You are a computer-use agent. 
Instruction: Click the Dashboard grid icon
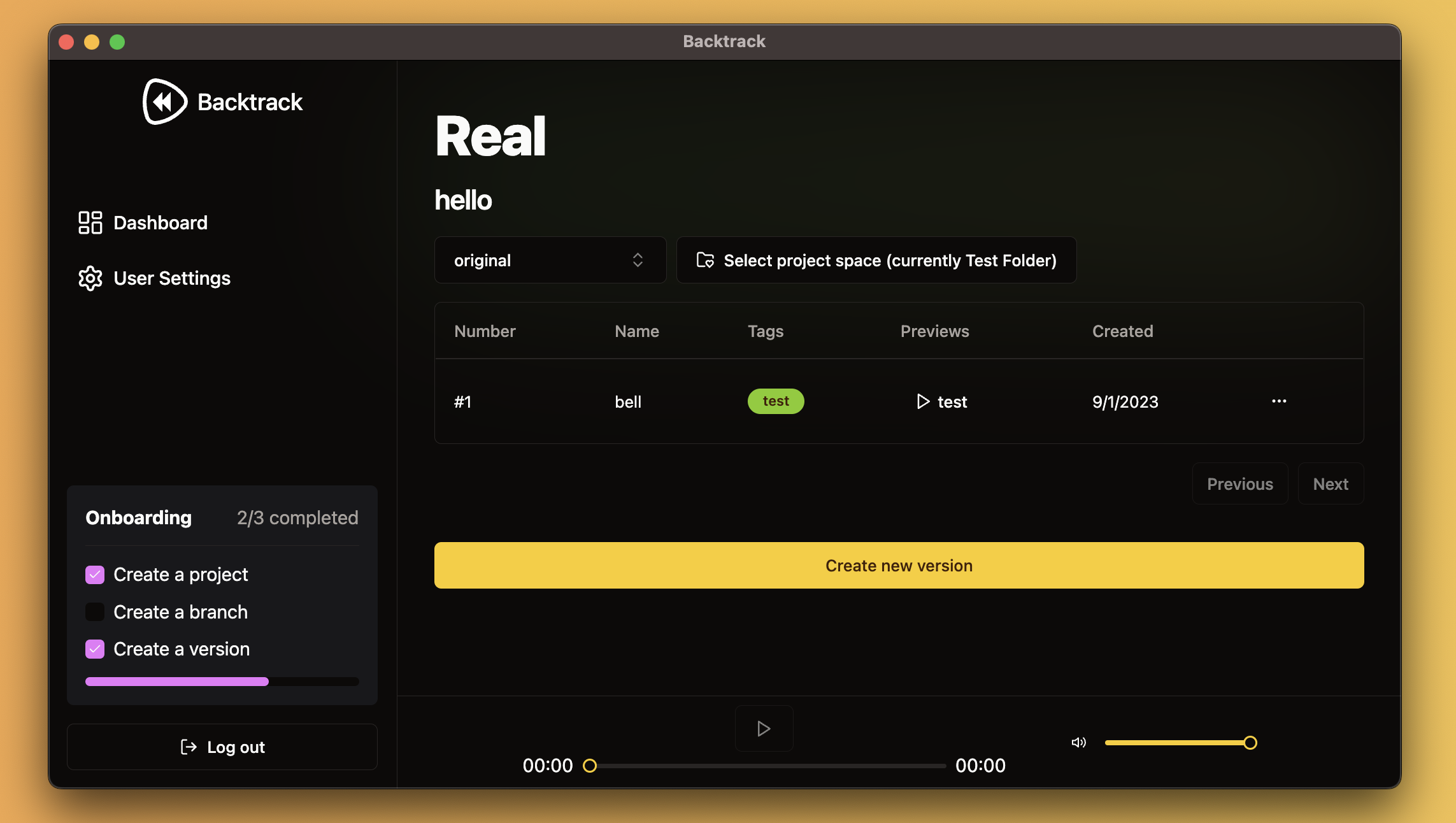(89, 221)
